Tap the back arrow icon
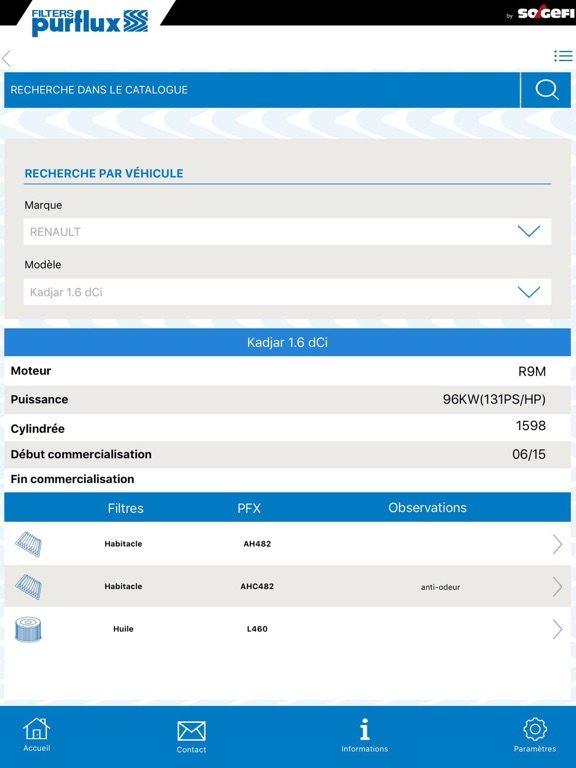The width and height of the screenshot is (576, 768). coord(6,58)
